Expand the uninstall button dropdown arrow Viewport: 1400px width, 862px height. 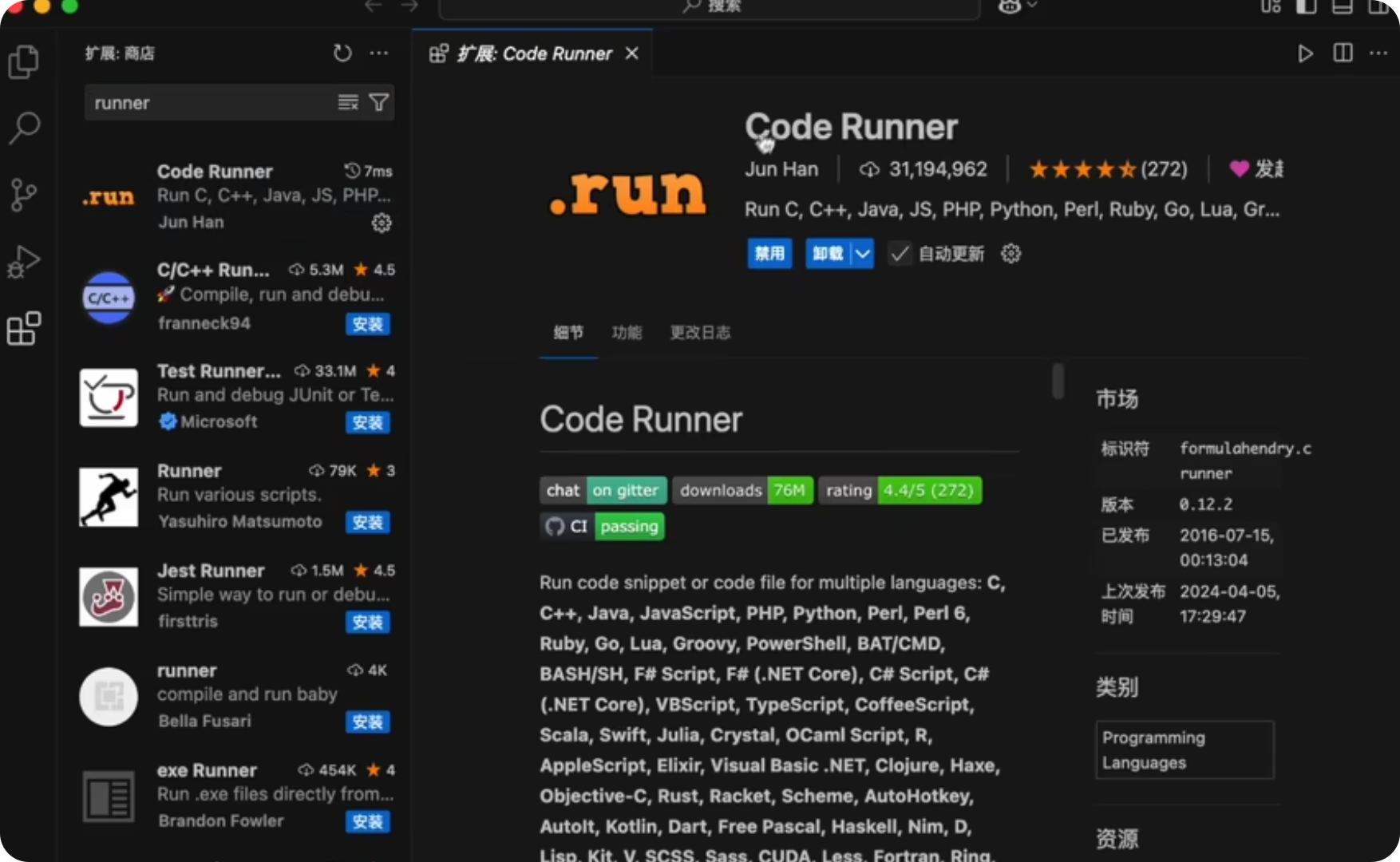[863, 254]
